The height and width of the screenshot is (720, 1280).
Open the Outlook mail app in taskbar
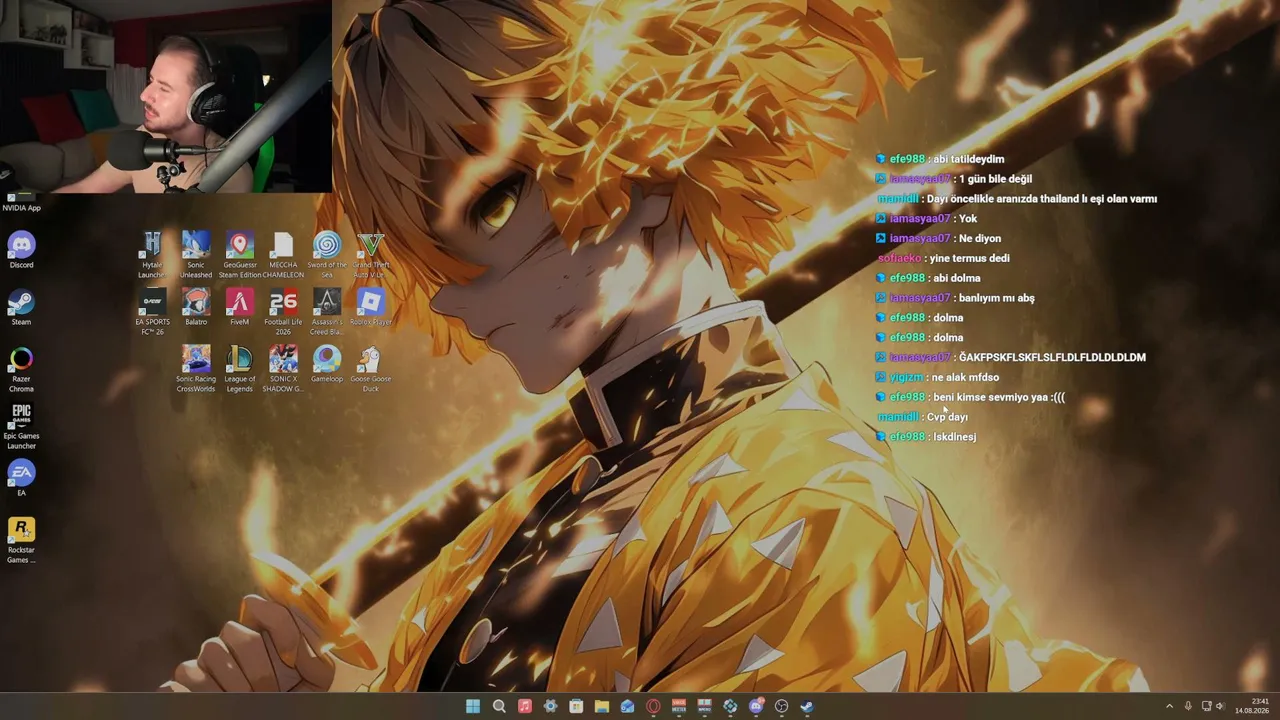[x=627, y=706]
